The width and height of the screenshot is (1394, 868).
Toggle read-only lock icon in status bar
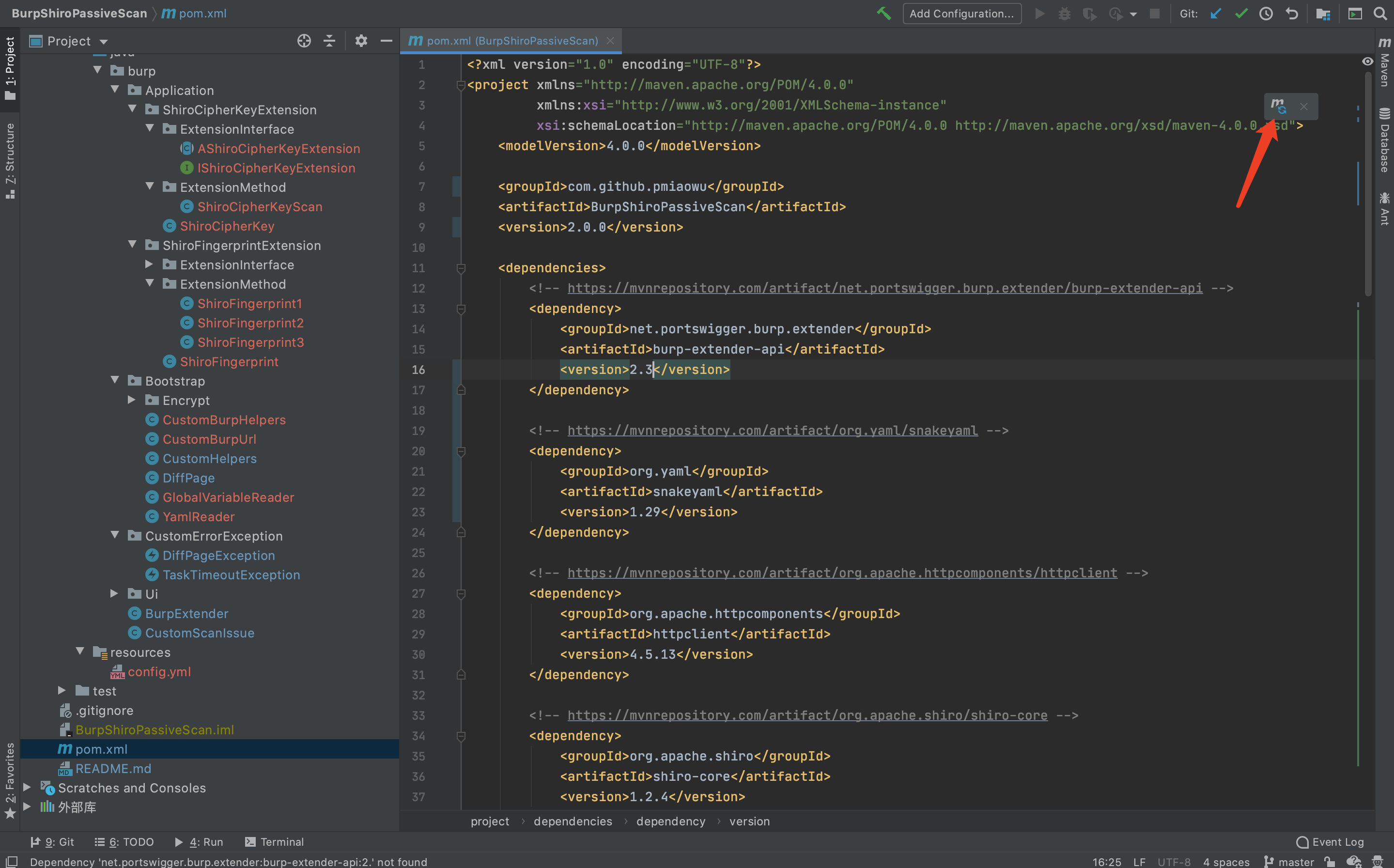[x=1330, y=861]
